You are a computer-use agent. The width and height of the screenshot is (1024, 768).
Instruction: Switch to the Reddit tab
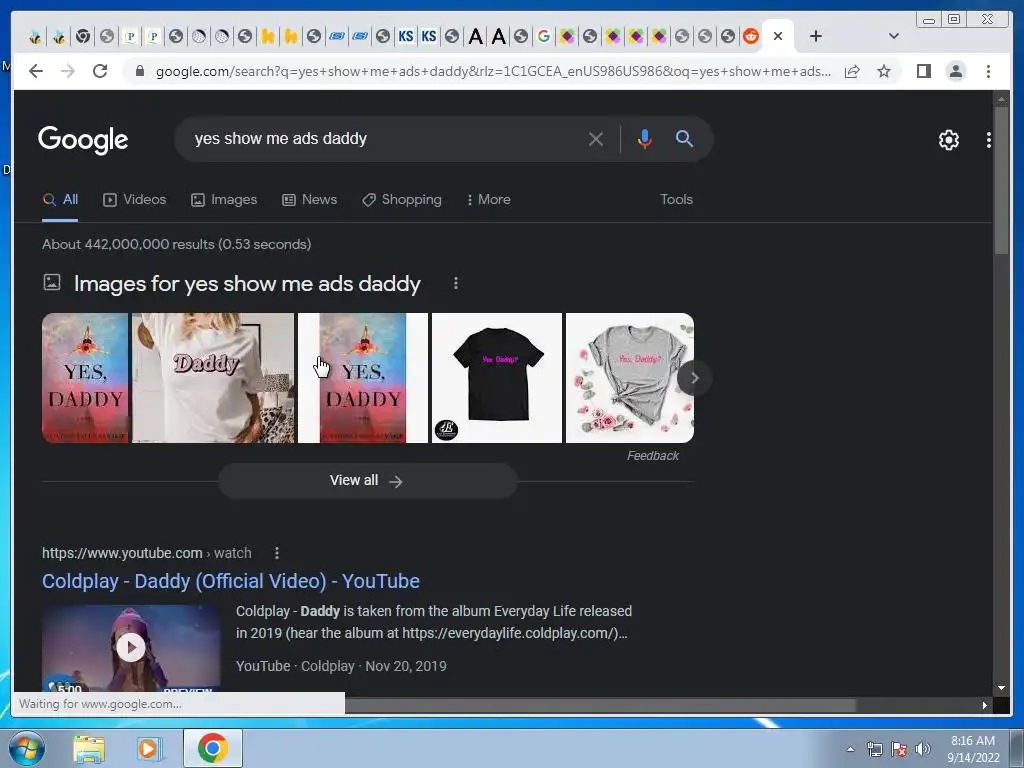(x=750, y=36)
